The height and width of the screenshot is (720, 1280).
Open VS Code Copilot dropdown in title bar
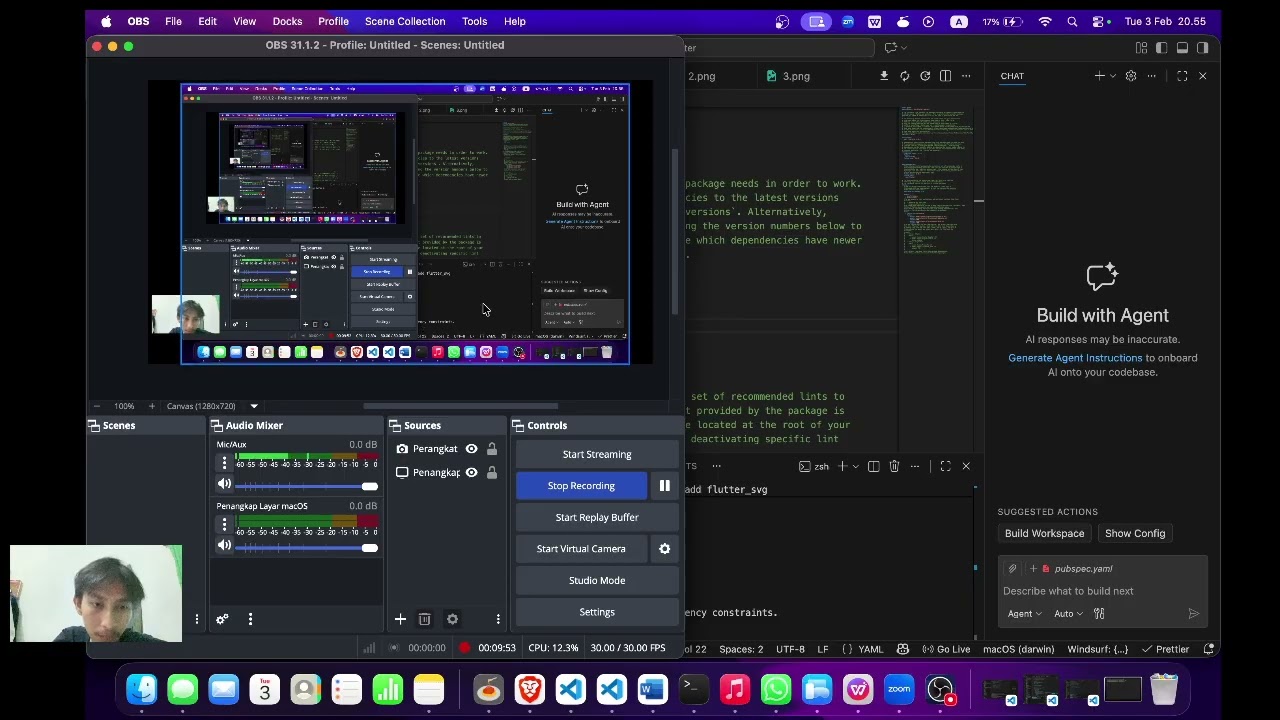896,47
